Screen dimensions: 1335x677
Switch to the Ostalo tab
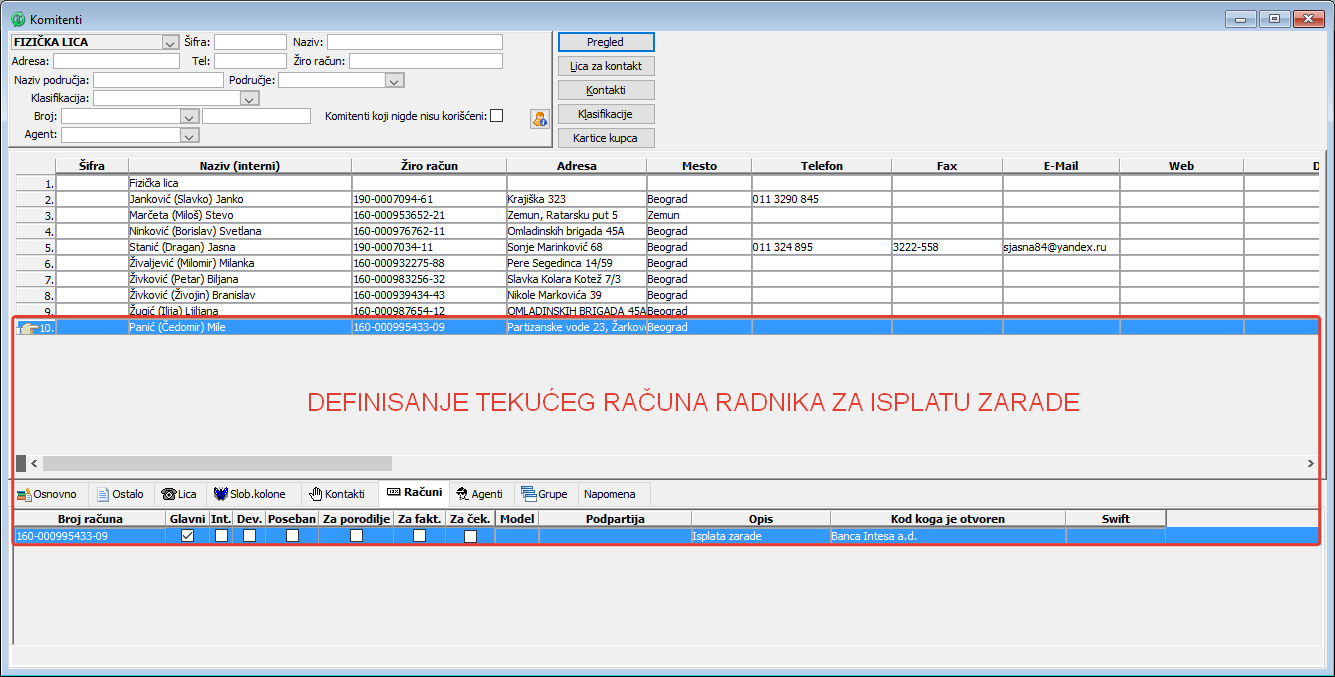tap(120, 494)
